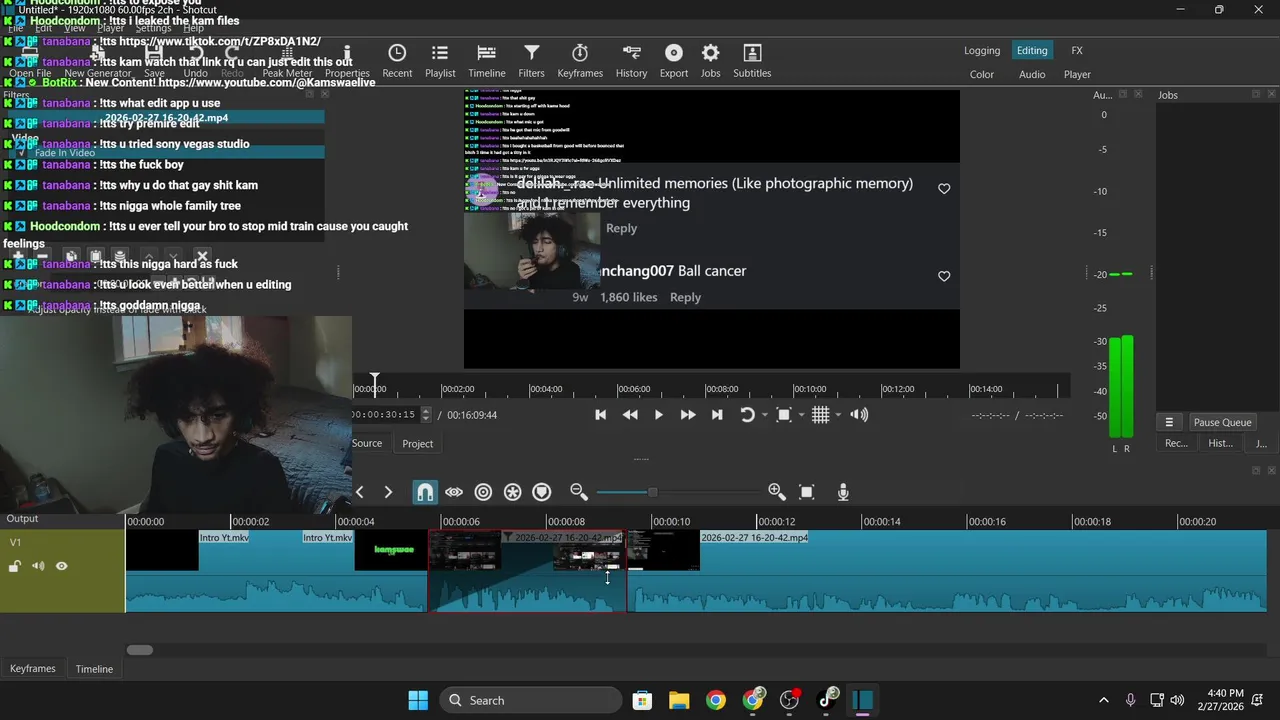This screenshot has height=720, width=1280.
Task: Click the current timecode input field
Action: [x=386, y=415]
